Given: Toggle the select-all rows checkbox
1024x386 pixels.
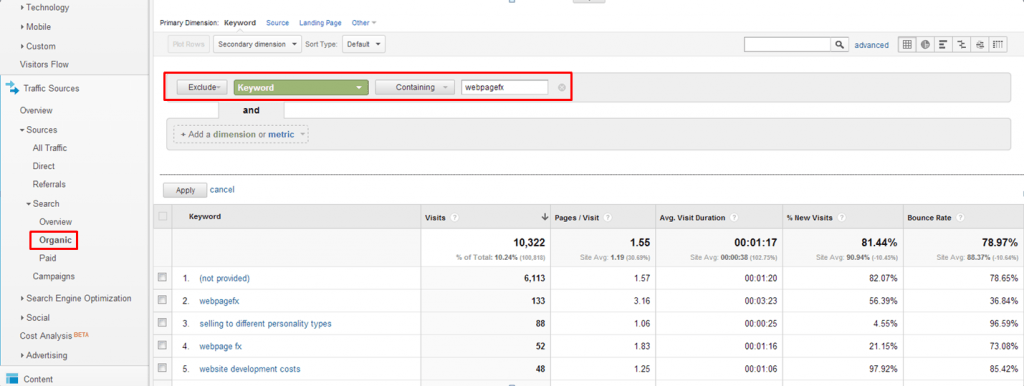Looking at the screenshot, I should point(163,217).
